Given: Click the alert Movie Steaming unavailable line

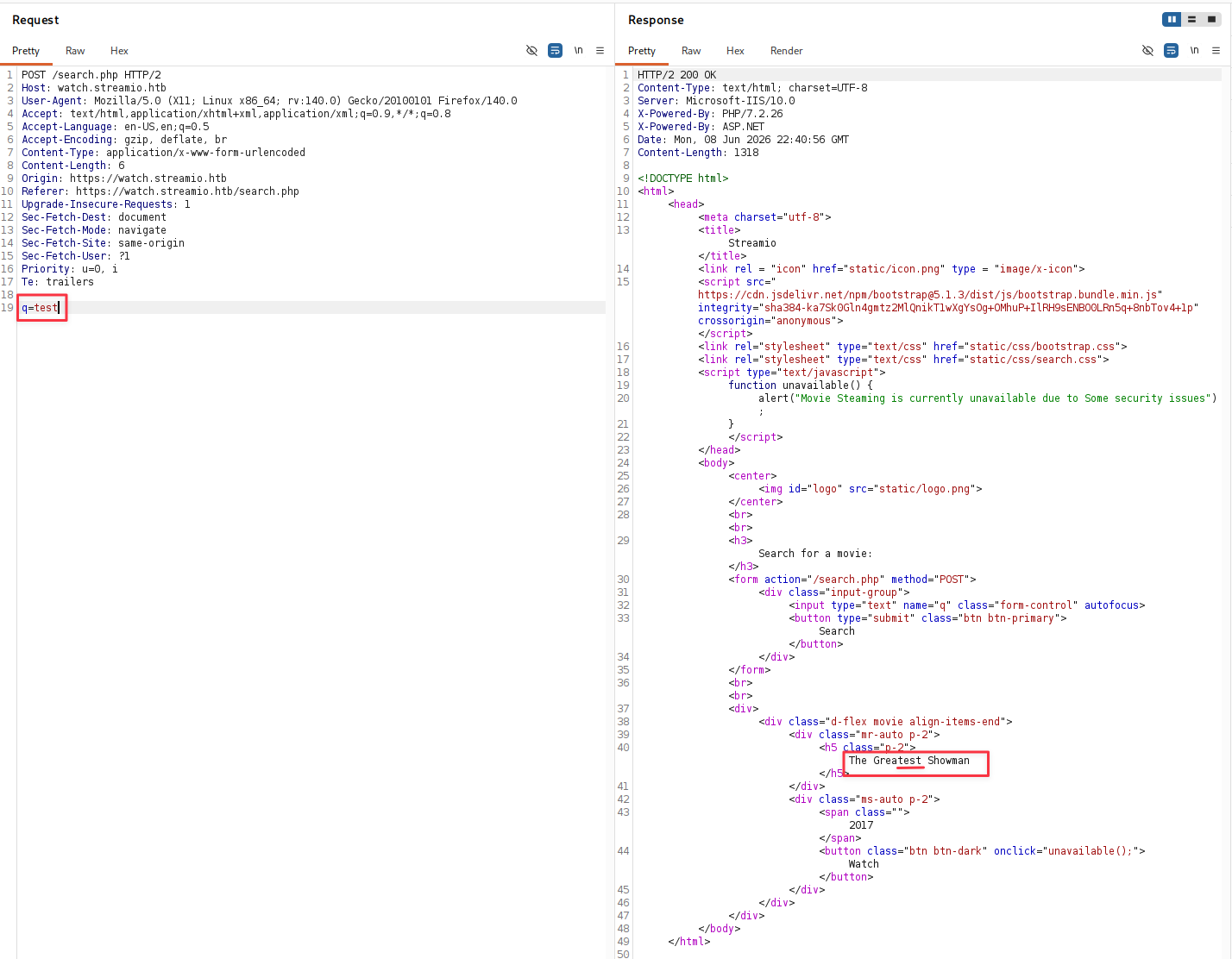Looking at the screenshot, I should (x=988, y=398).
